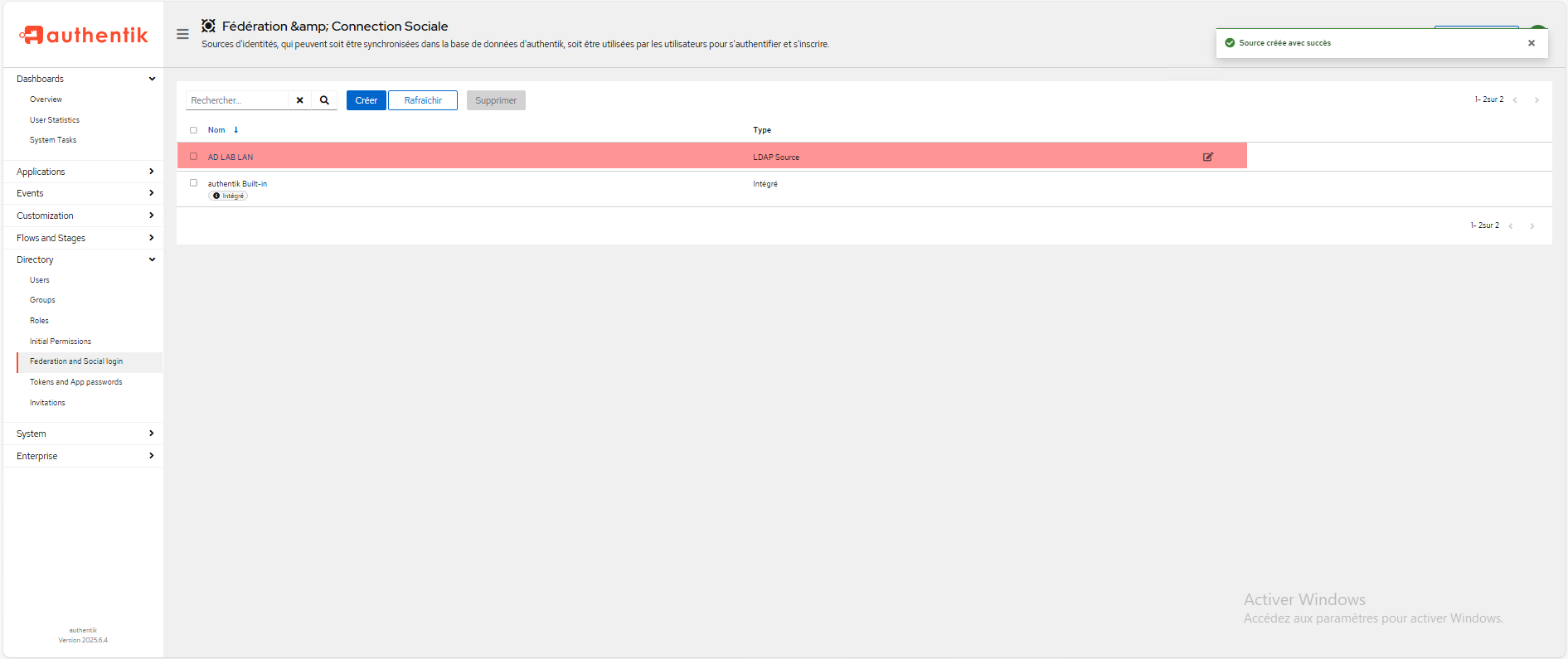
Task: Click the Créer button
Action: click(x=366, y=100)
